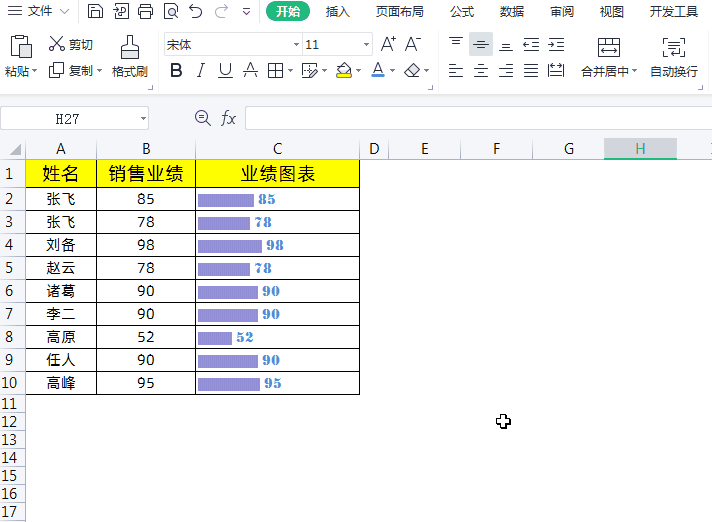Align text right horizontally
This screenshot has height=522, width=712.
pyautogui.click(x=506, y=70)
